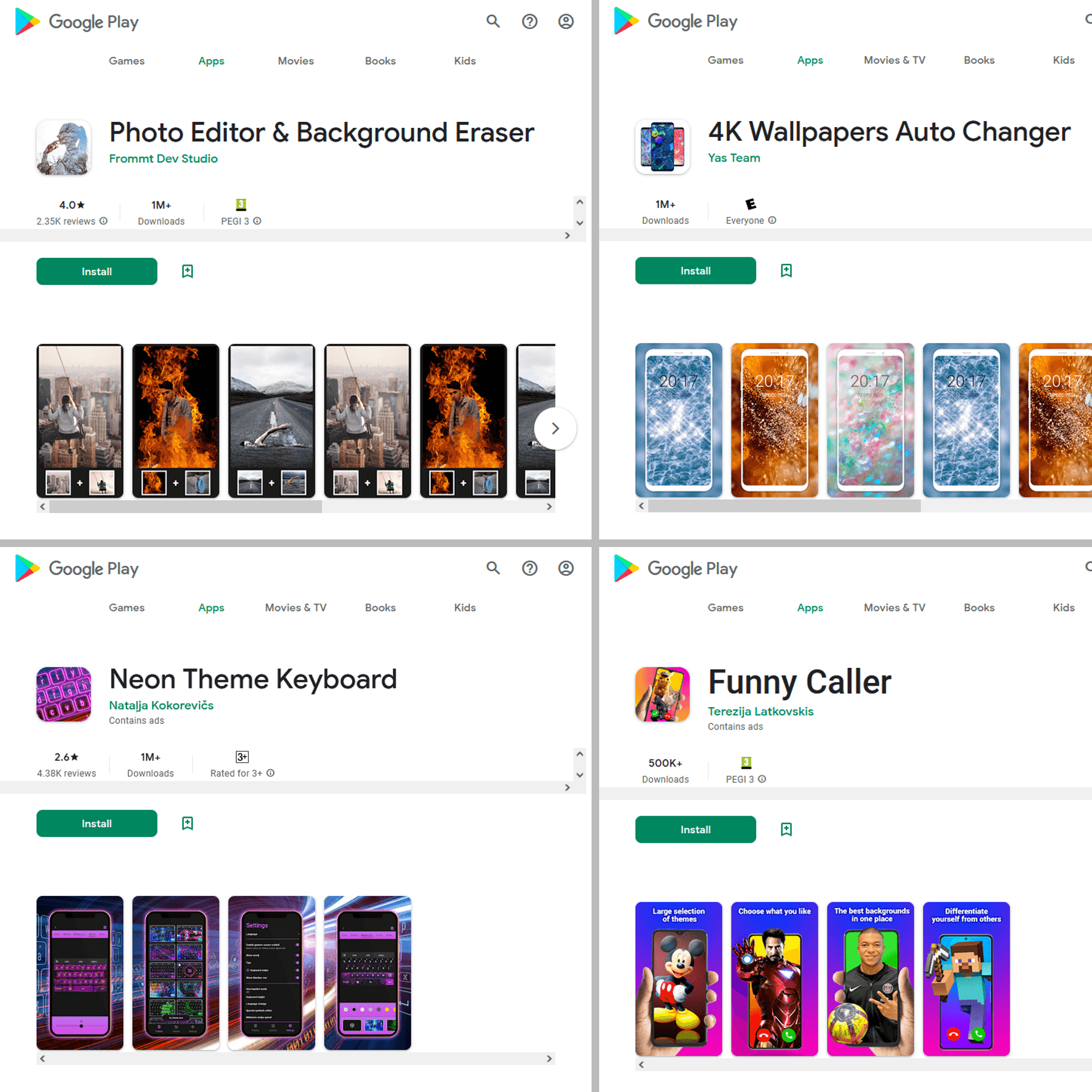Viewport: 1092px width, 1092px height.
Task: Click info icon beside Rated for 3+
Action: coord(271,773)
